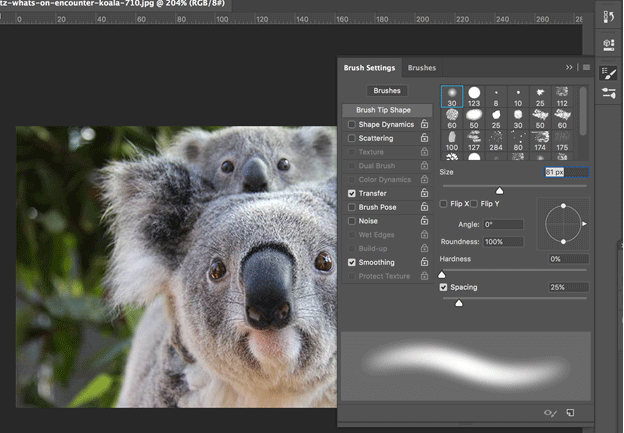Click the brush stroke preview area
Screen dimensions: 624x433
pyautogui.click(x=466, y=366)
